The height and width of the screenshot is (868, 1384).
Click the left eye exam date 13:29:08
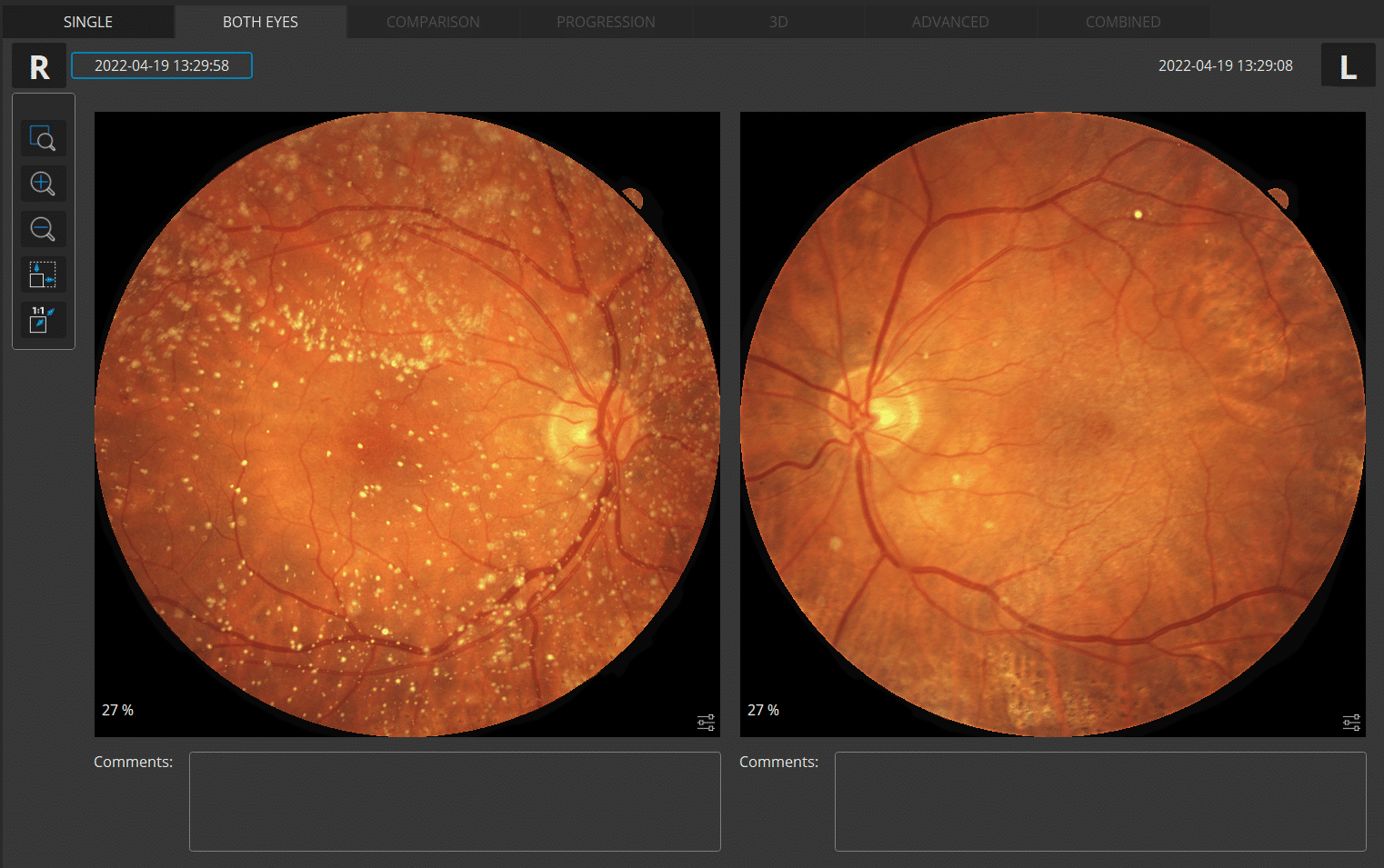(x=1225, y=65)
